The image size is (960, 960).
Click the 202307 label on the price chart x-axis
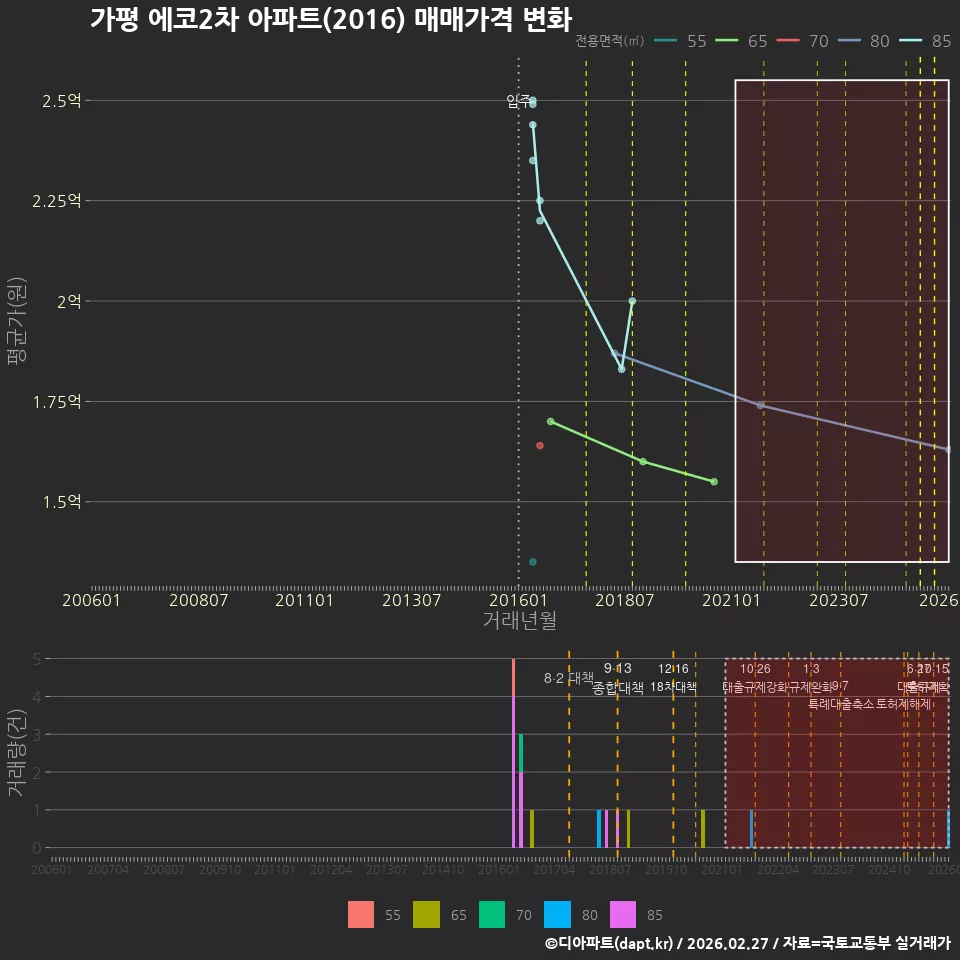pyautogui.click(x=838, y=600)
